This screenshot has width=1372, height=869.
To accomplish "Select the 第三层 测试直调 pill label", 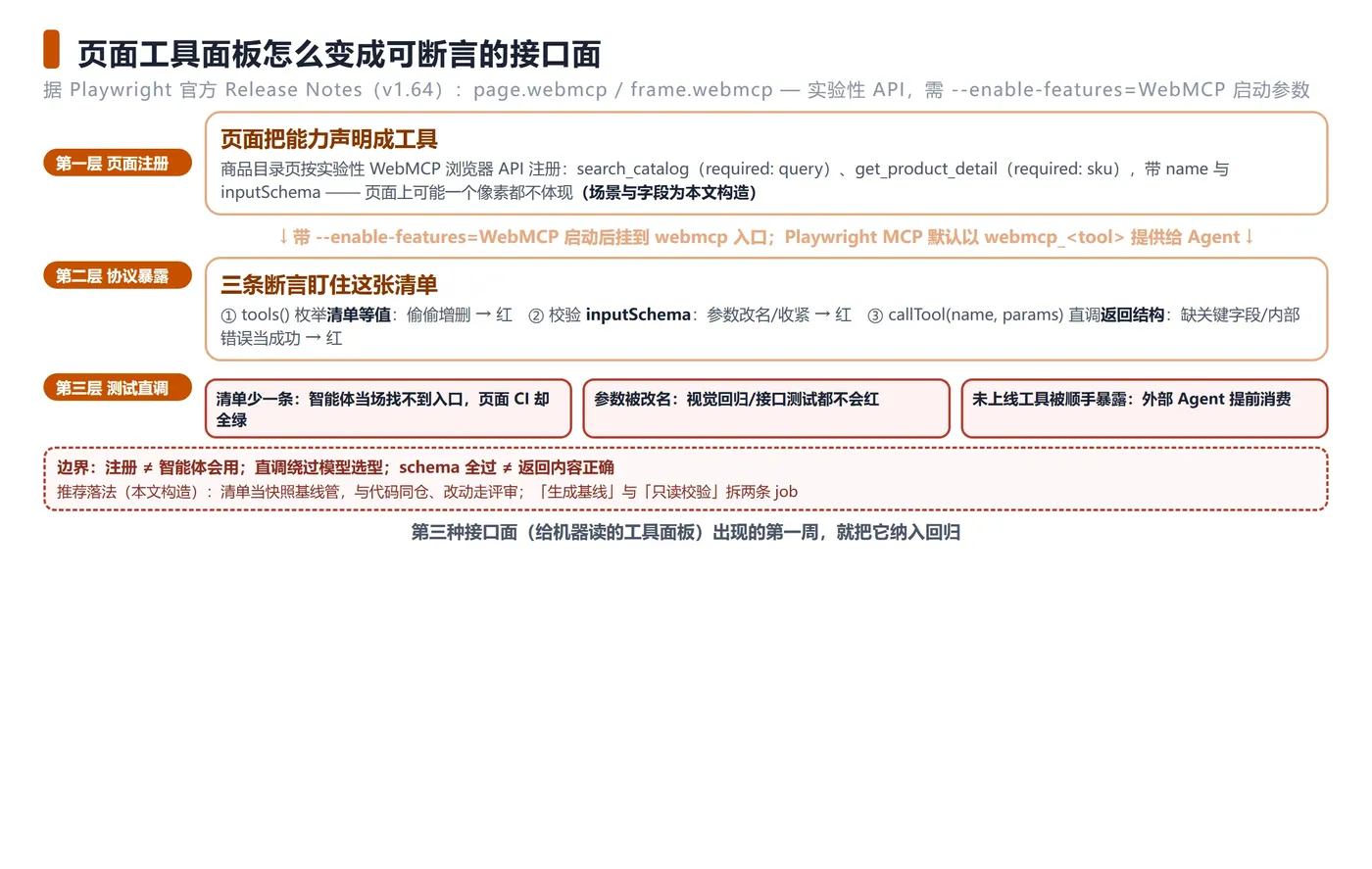I will (118, 388).
